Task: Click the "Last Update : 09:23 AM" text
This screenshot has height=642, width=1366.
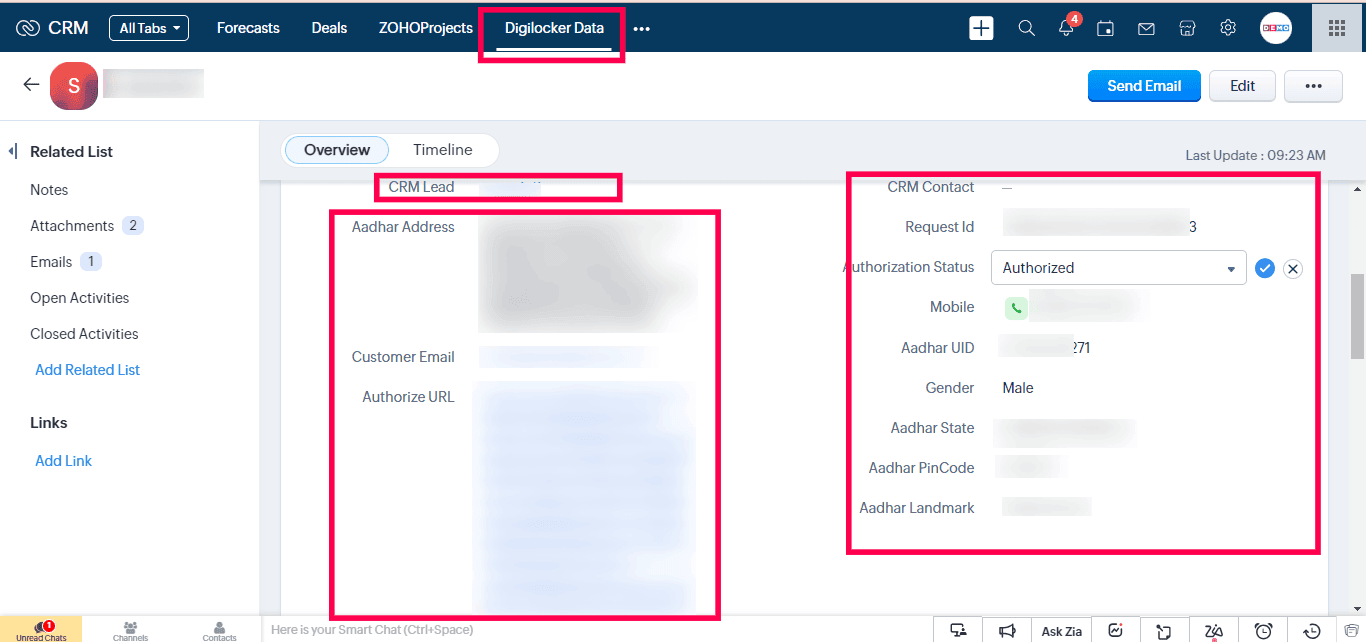Action: coord(1256,155)
